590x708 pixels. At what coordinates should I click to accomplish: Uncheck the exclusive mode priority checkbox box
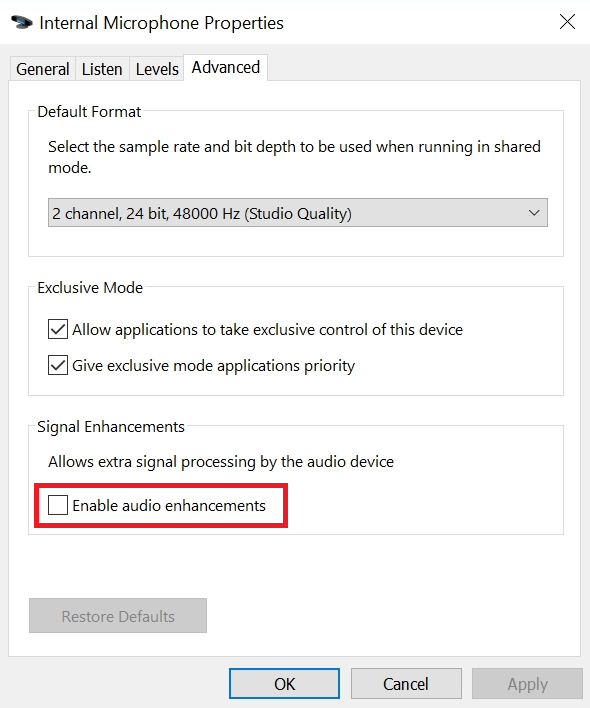58,365
